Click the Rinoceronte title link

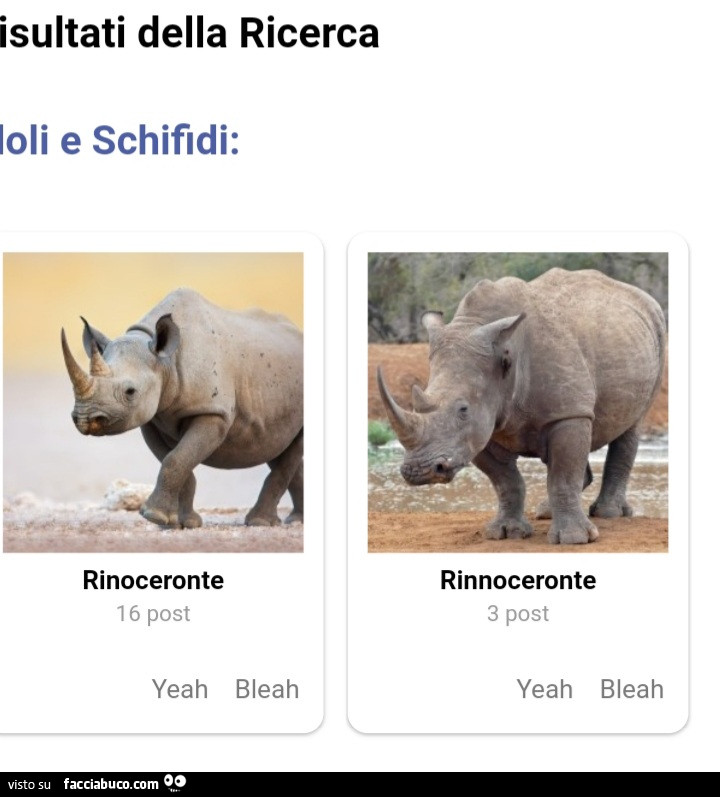[x=153, y=580]
